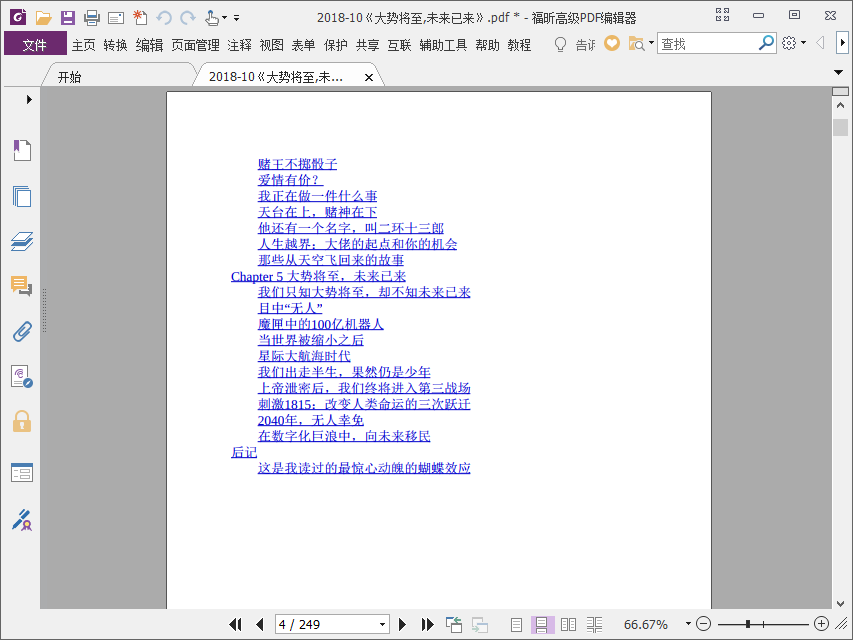Switch to facing pages view
The height and width of the screenshot is (640, 853).
click(568, 624)
